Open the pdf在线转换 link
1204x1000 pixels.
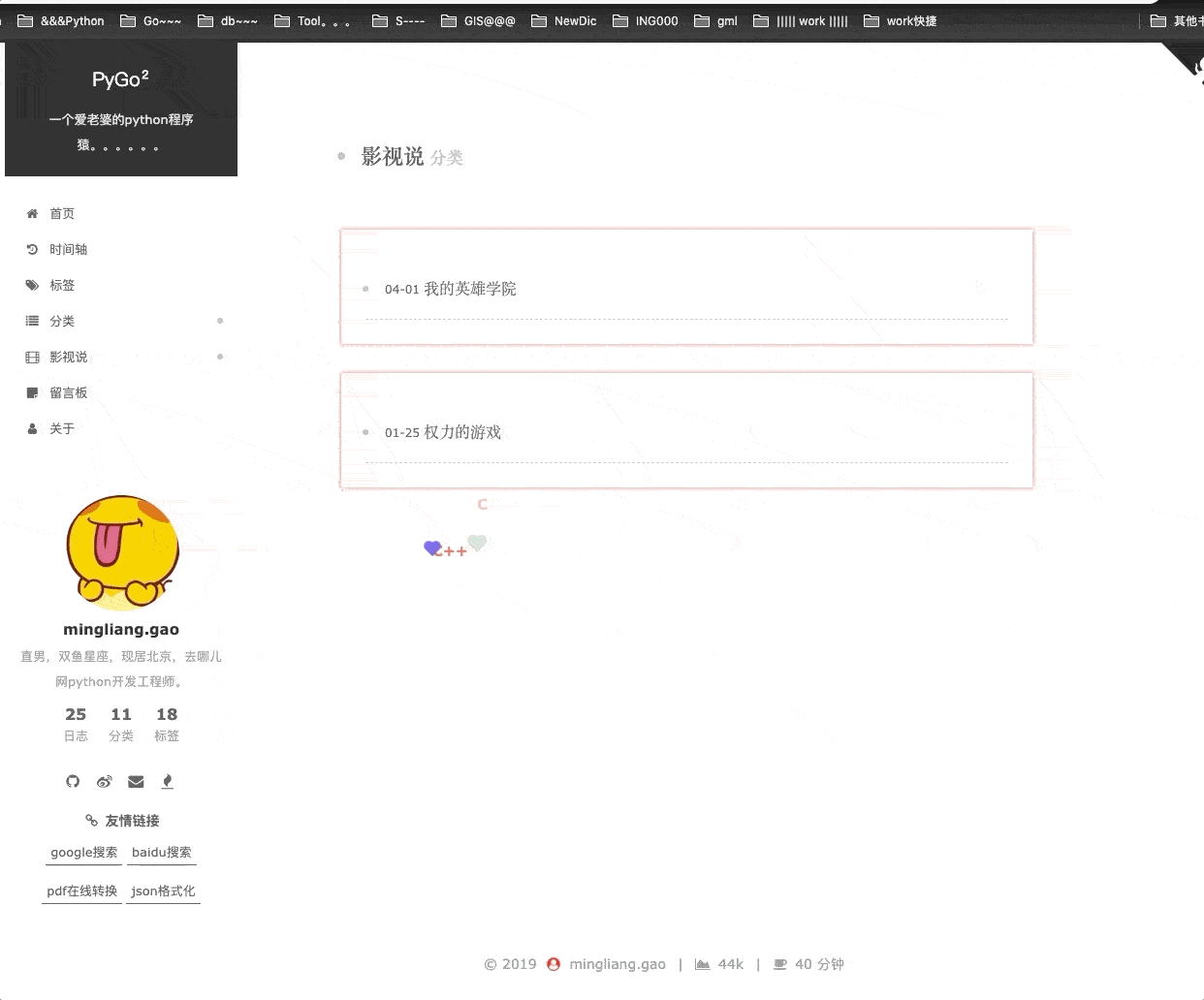[82, 891]
